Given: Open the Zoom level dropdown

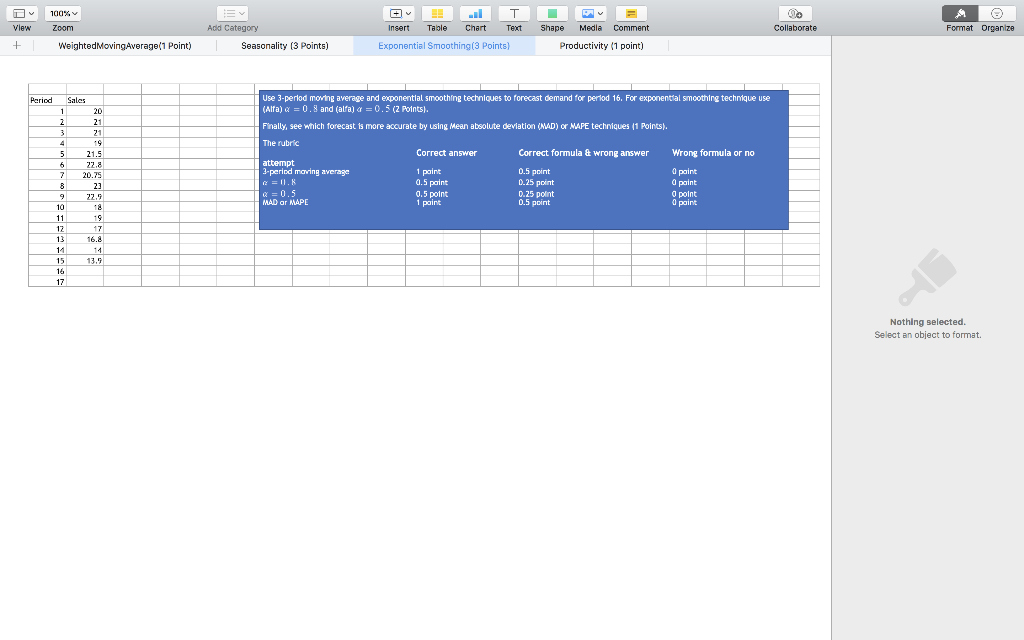Looking at the screenshot, I should [x=62, y=12].
